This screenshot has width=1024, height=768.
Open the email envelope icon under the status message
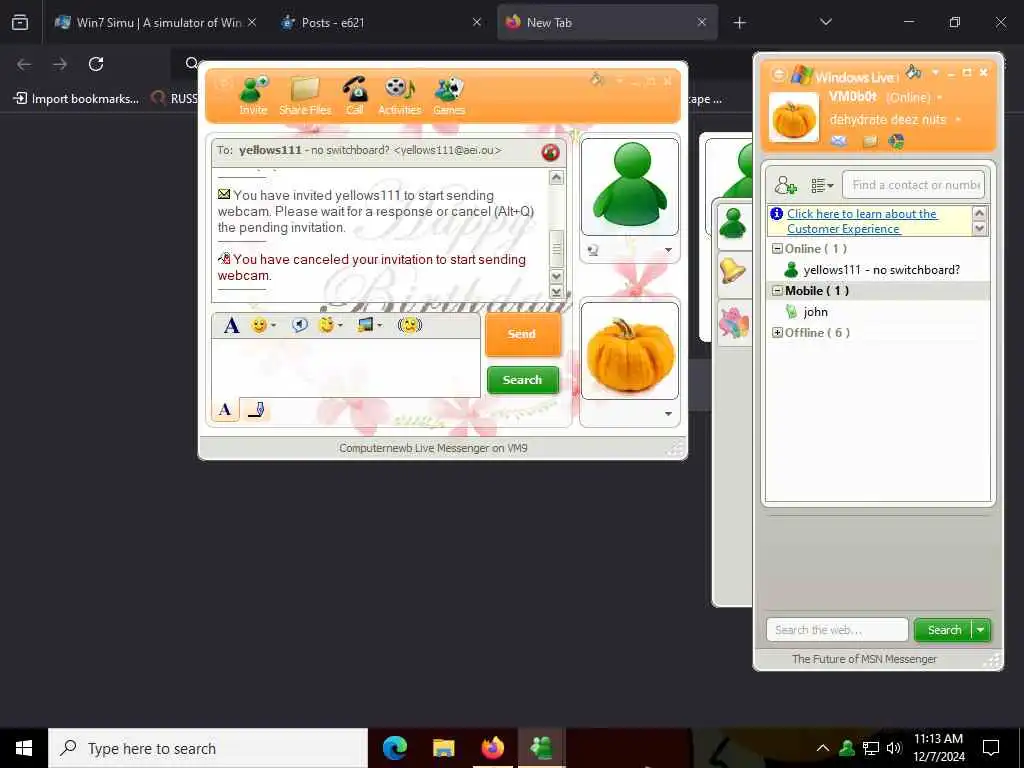(x=839, y=141)
